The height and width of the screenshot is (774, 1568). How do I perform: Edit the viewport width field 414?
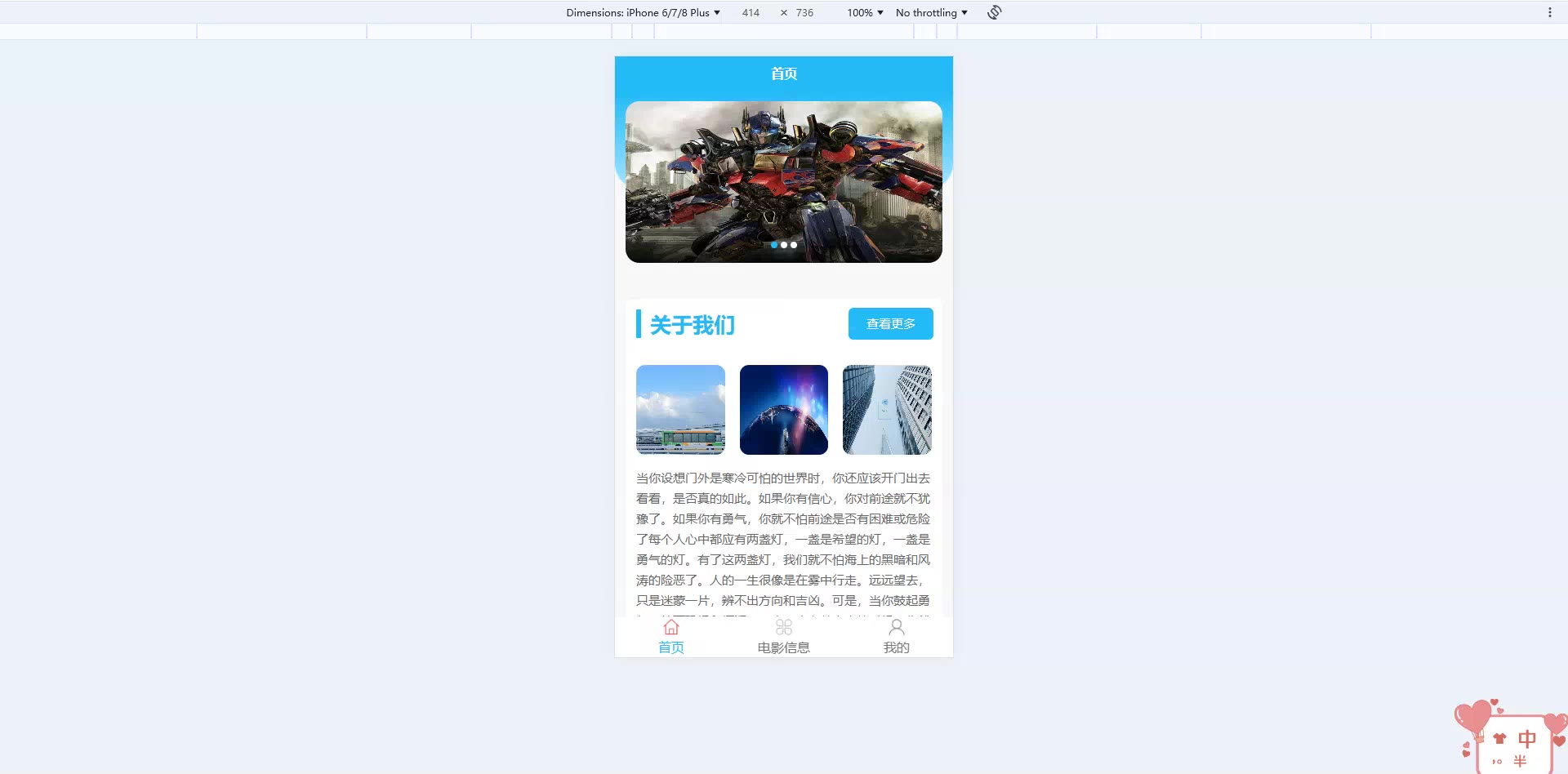(x=751, y=12)
